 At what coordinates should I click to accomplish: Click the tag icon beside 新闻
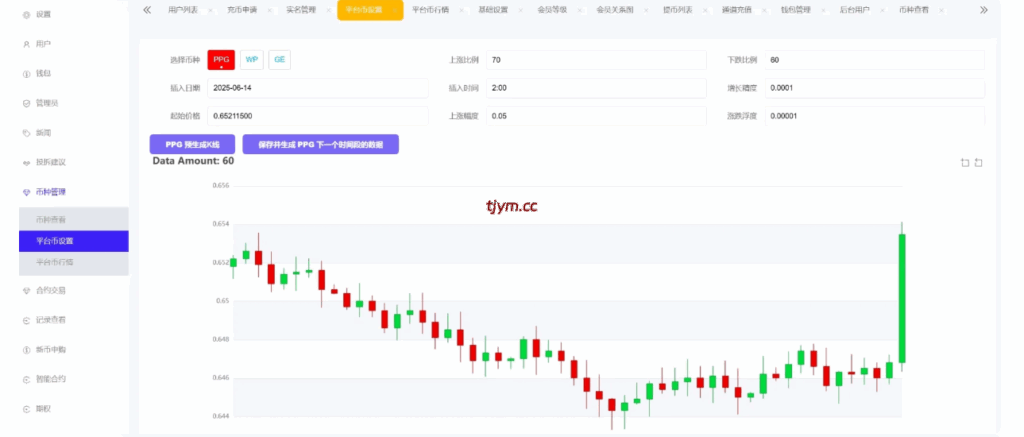tap(27, 132)
